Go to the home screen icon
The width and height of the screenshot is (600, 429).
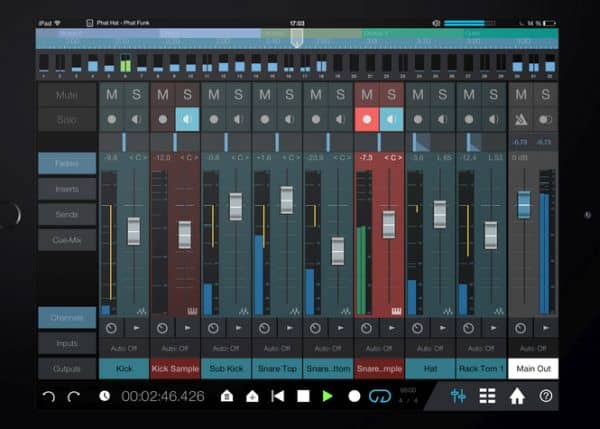click(517, 396)
